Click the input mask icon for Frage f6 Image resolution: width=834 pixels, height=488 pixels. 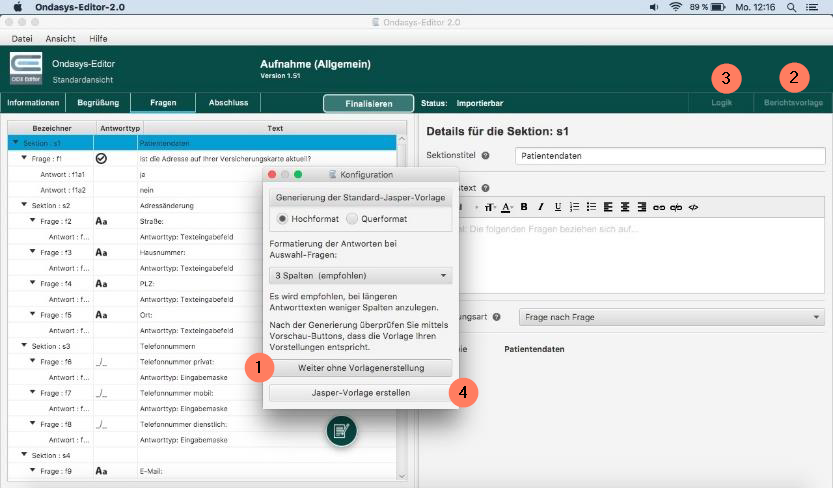tap(101, 362)
